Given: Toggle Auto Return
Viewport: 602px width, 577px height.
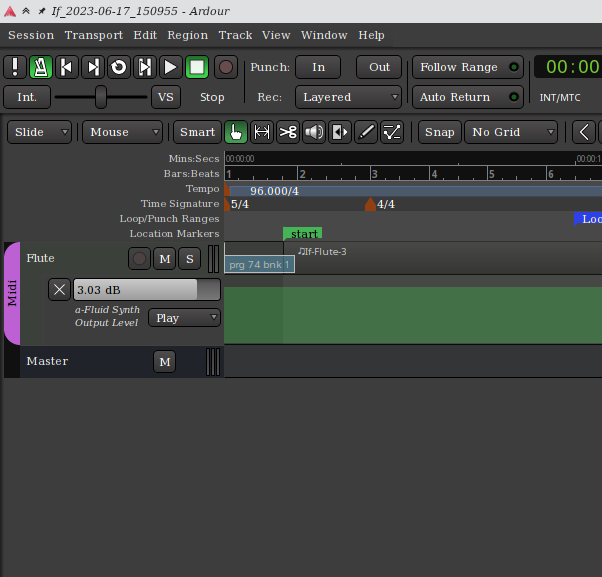Looking at the screenshot, I should [x=467, y=97].
